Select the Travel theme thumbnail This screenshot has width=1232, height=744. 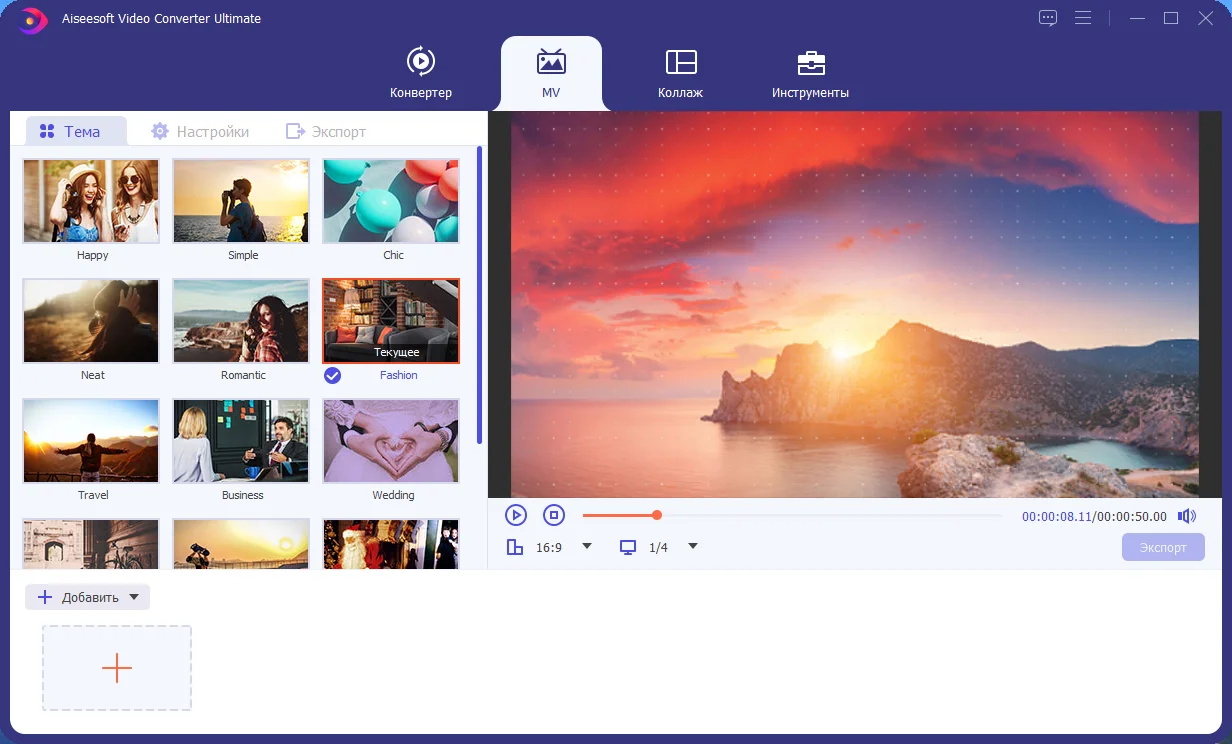point(91,441)
